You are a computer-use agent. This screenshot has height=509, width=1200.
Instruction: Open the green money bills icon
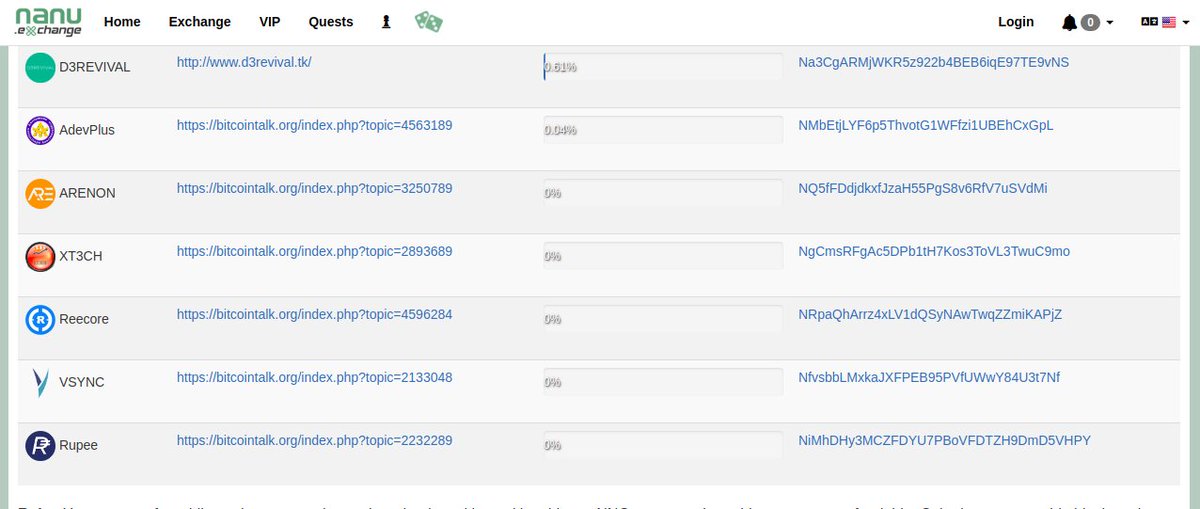coord(429,21)
